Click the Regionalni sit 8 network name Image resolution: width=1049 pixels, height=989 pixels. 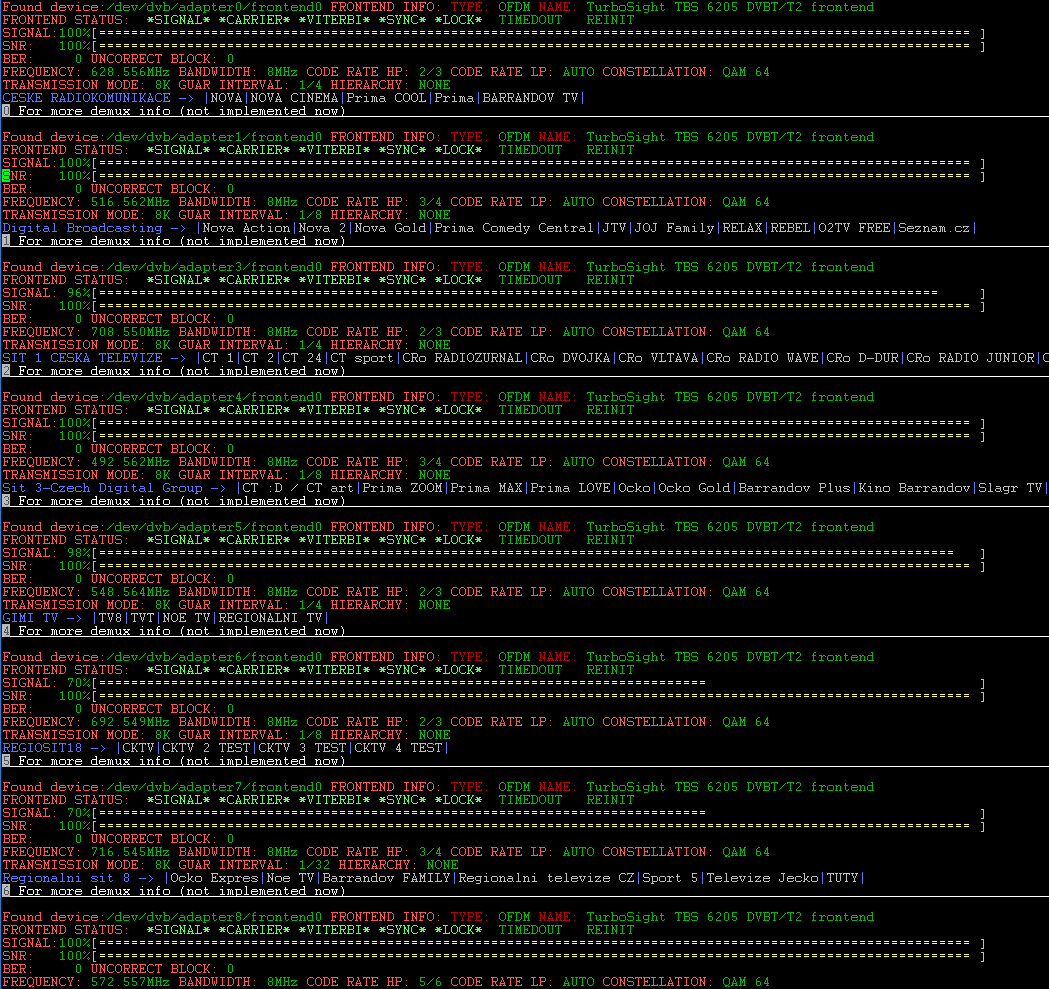coord(66,878)
